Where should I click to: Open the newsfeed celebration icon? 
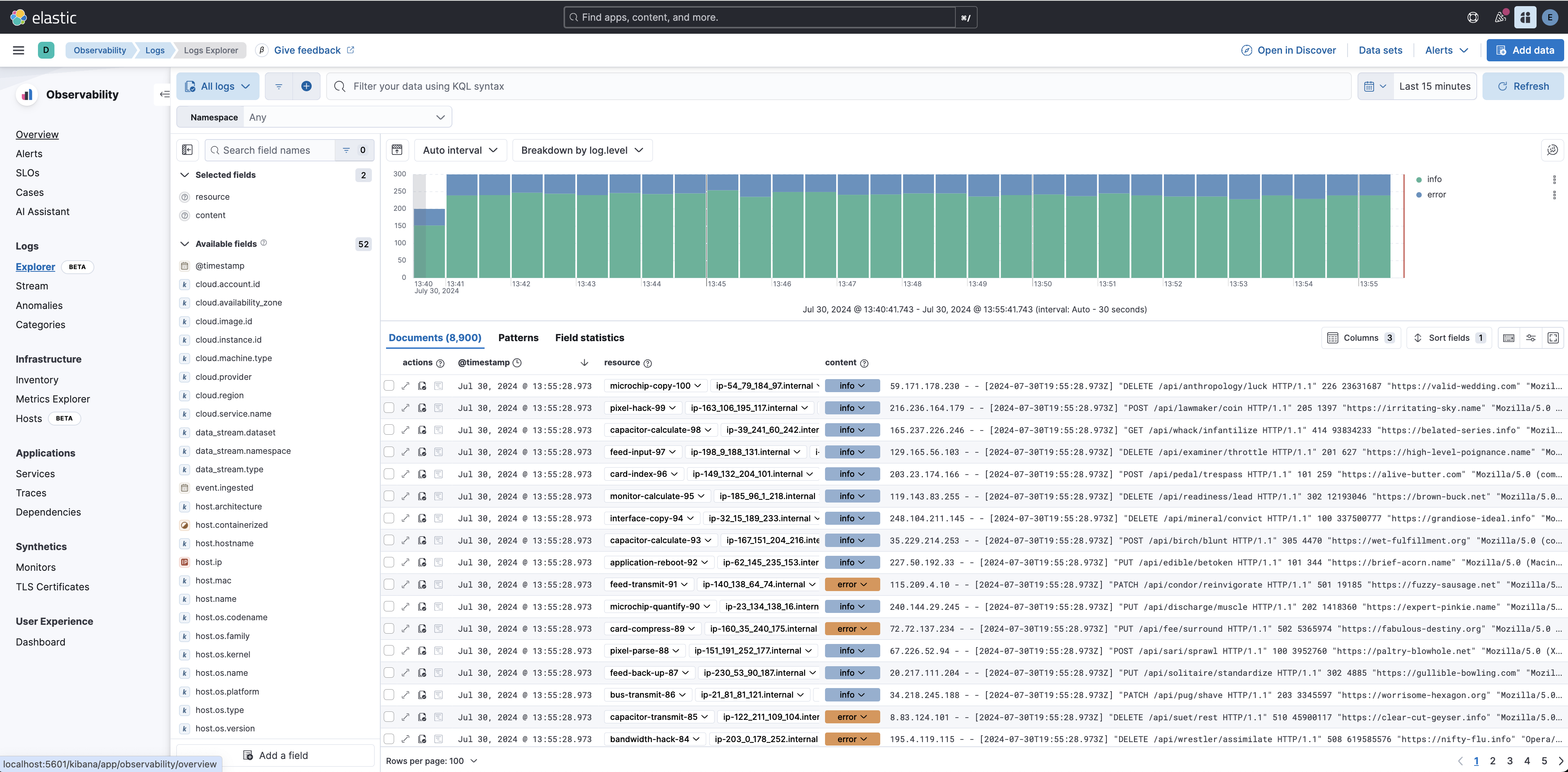pyautogui.click(x=1501, y=17)
